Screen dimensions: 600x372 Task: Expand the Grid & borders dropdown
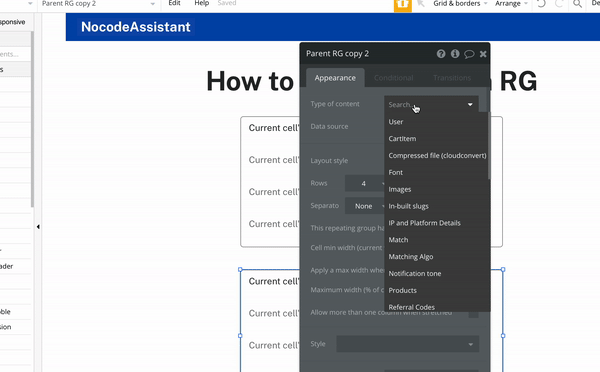point(460,3)
